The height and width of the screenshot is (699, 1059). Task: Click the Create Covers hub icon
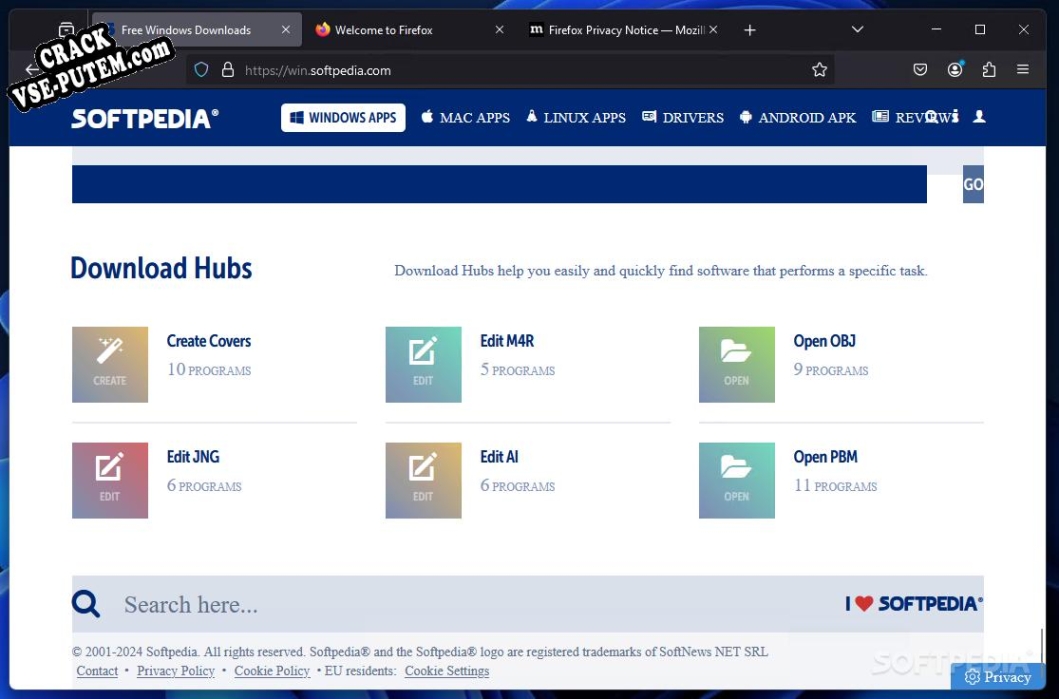coord(110,365)
